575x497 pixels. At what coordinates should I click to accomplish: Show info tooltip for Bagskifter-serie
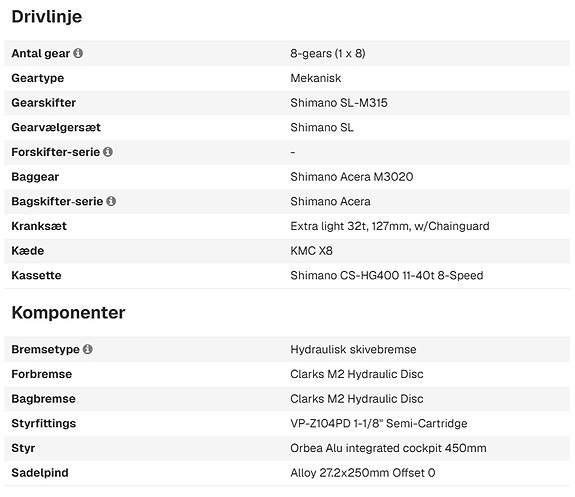[x=111, y=201]
